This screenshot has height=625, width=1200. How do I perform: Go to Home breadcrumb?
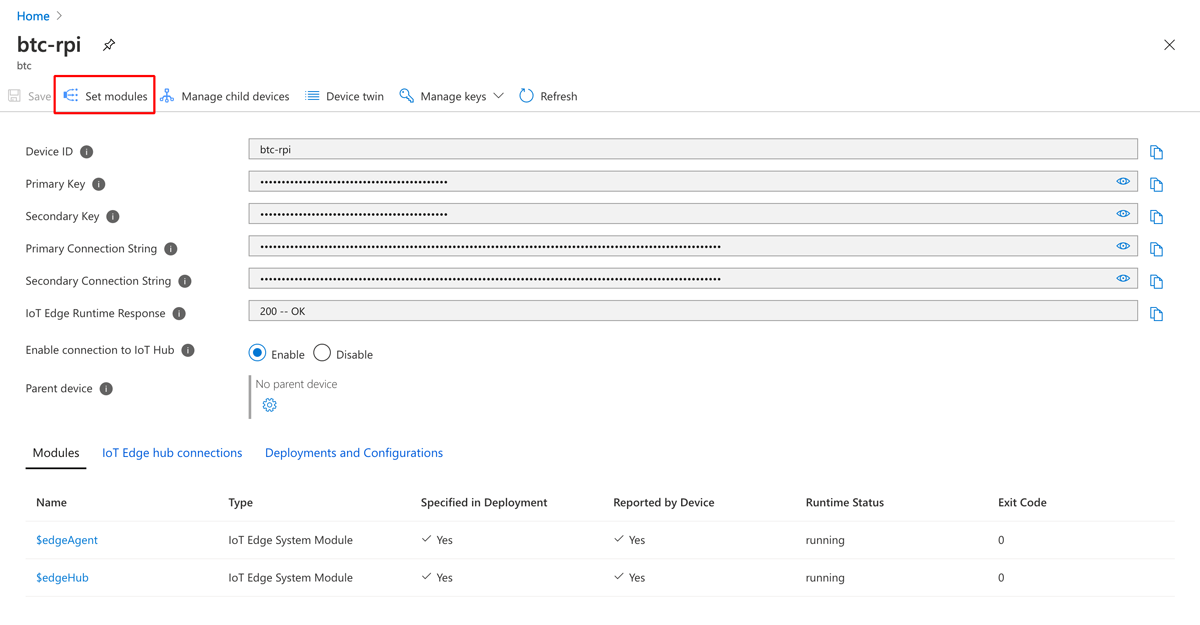33,16
